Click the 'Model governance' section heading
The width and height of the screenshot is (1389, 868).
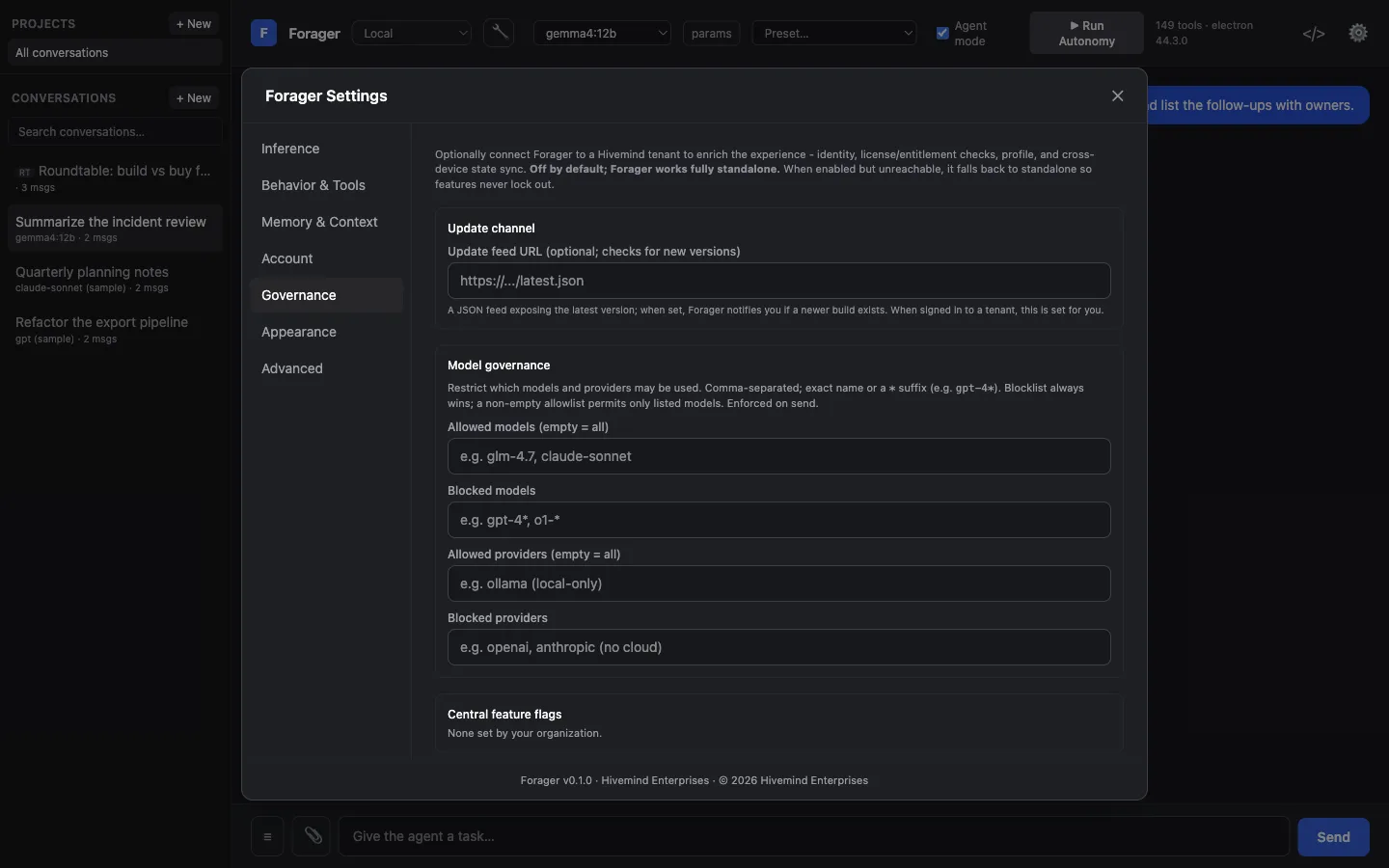[x=499, y=365]
